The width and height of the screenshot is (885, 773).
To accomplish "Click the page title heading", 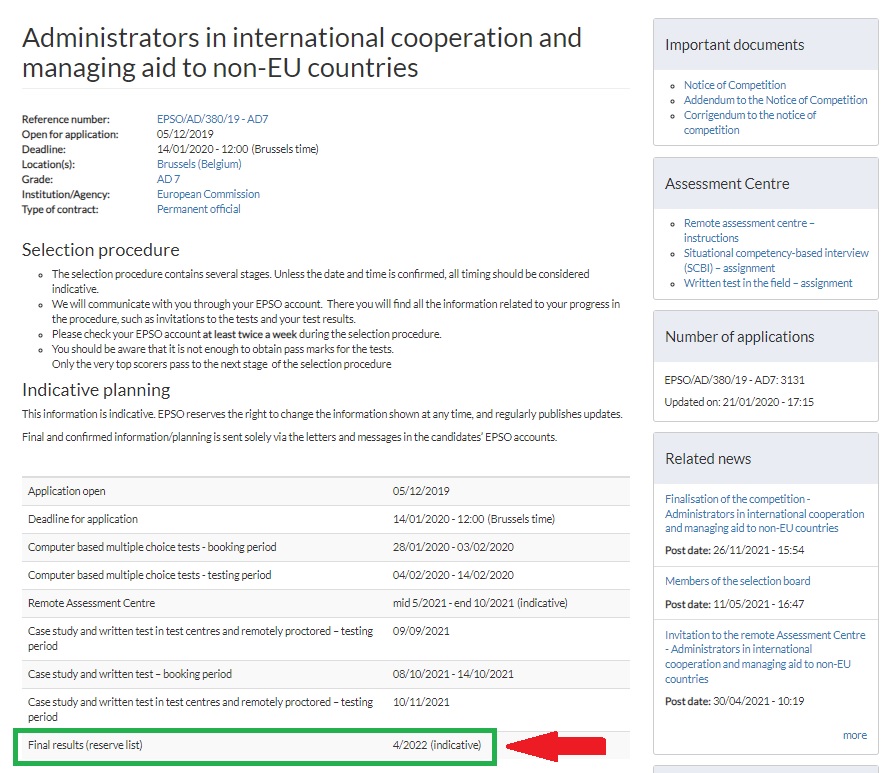I will click(x=301, y=53).
